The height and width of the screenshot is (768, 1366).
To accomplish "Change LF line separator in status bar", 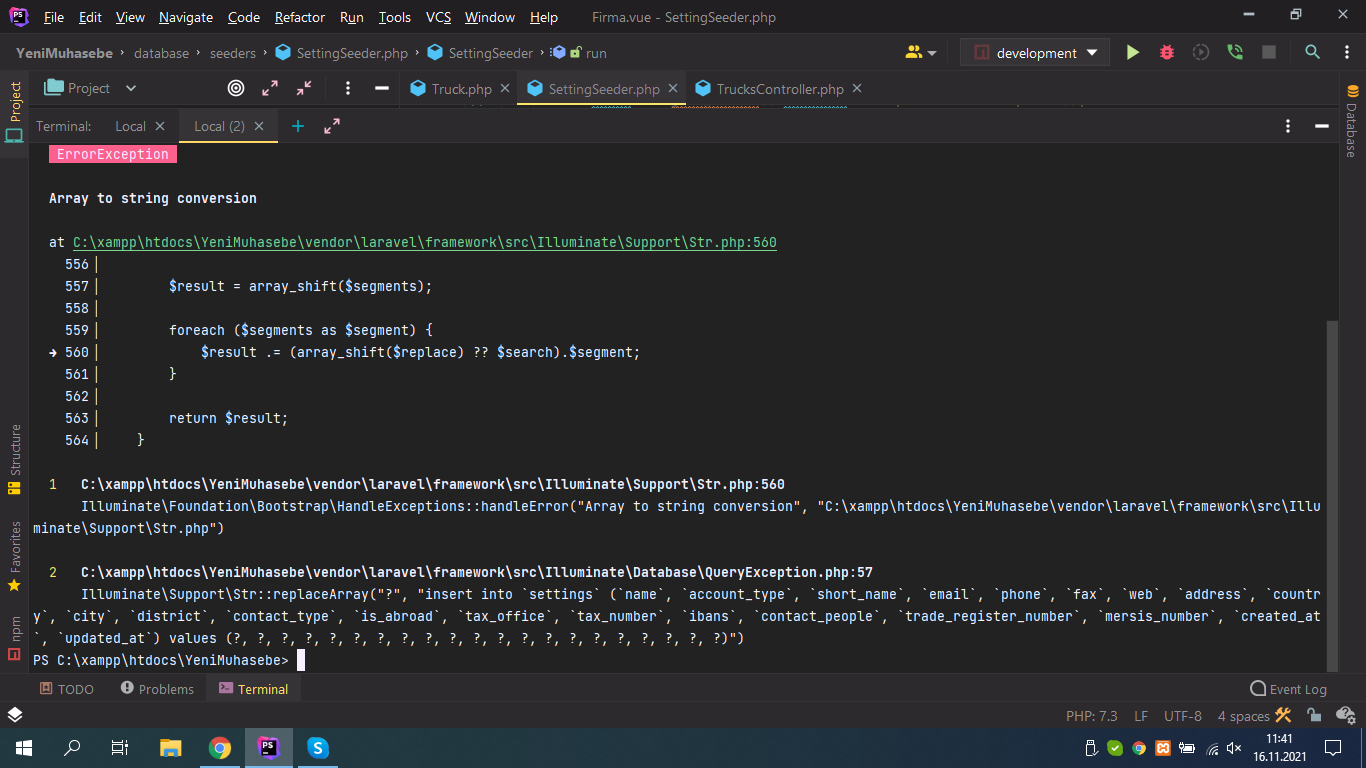I will tap(1141, 716).
